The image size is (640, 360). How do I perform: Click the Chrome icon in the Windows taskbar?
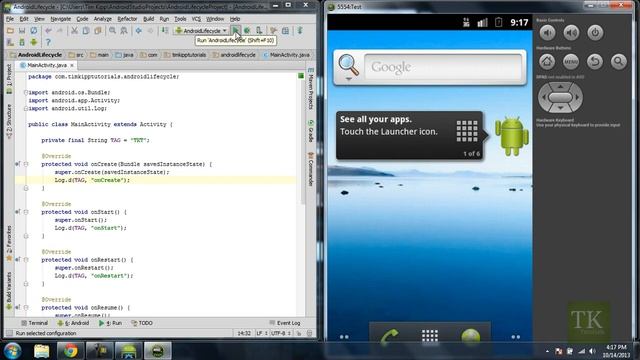click(x=70, y=350)
